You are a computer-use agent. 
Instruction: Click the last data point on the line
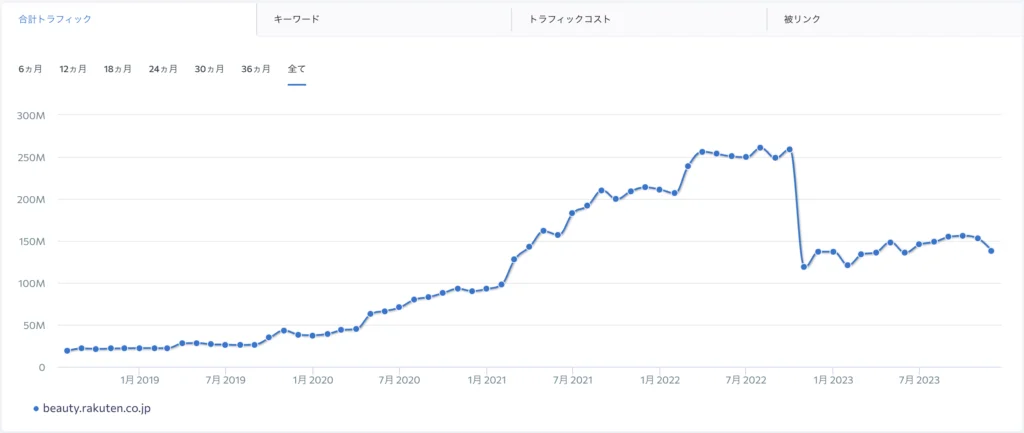[x=991, y=251]
